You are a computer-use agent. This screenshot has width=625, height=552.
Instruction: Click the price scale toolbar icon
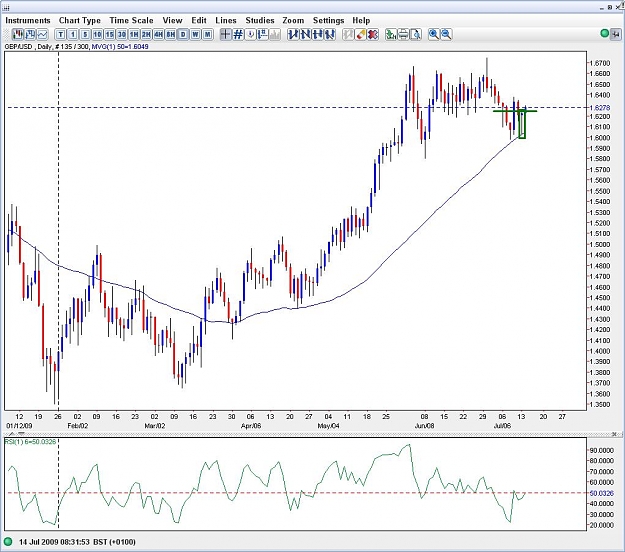262,34
